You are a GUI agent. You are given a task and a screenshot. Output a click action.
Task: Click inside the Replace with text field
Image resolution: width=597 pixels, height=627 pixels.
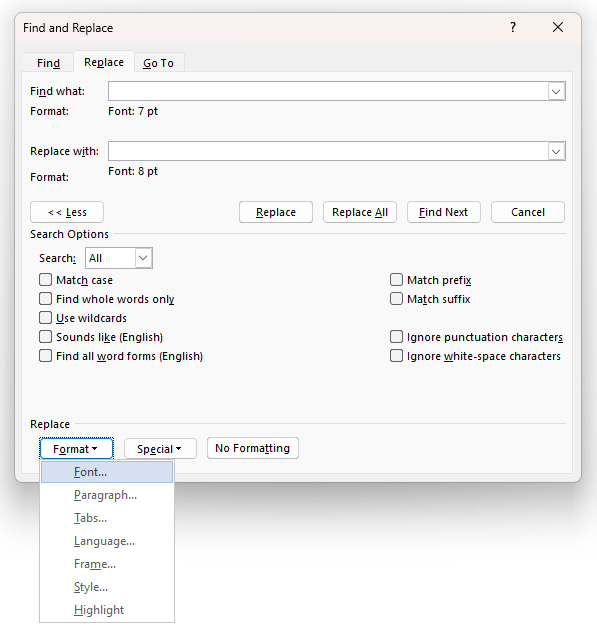328,151
